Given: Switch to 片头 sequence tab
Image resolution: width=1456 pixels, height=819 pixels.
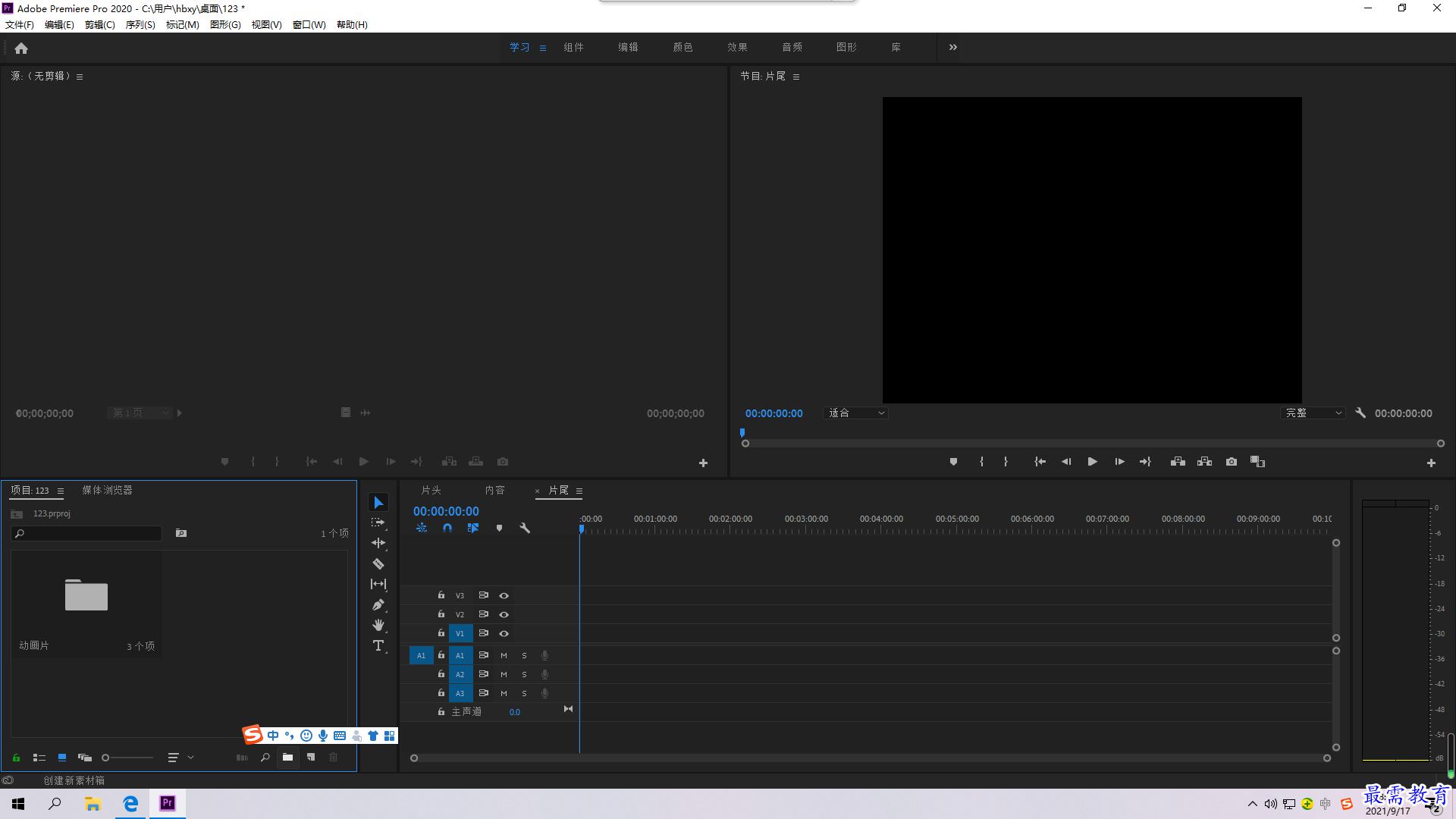Looking at the screenshot, I should pyautogui.click(x=431, y=491).
